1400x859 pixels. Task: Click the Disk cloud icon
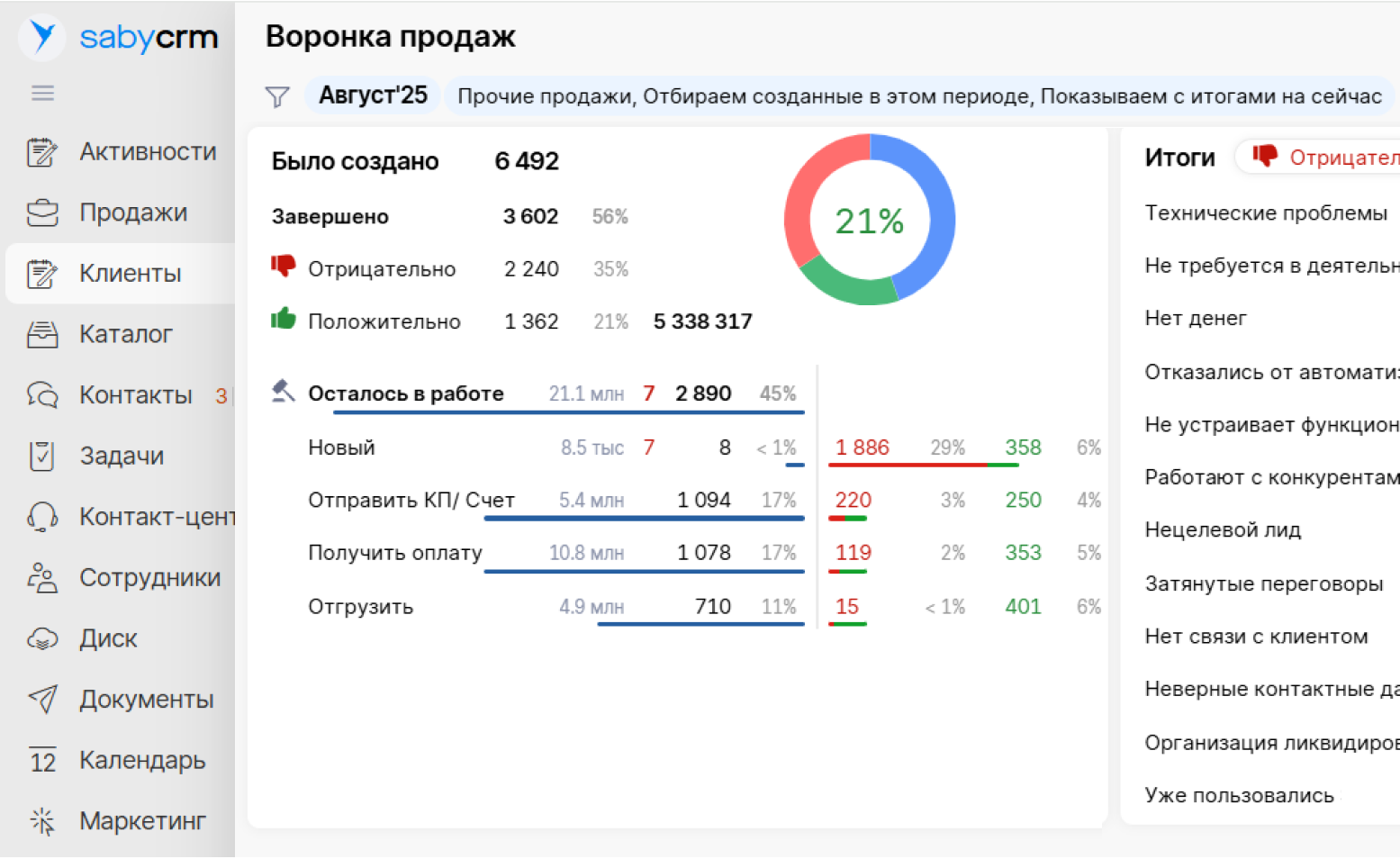coord(41,638)
